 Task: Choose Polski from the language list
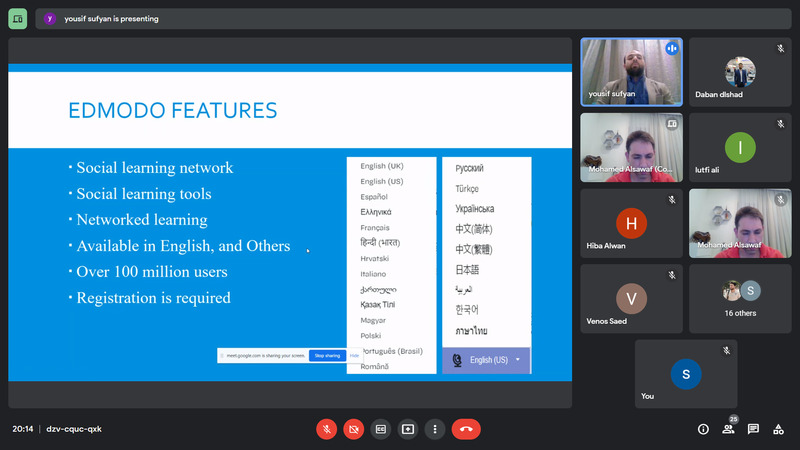click(370, 336)
